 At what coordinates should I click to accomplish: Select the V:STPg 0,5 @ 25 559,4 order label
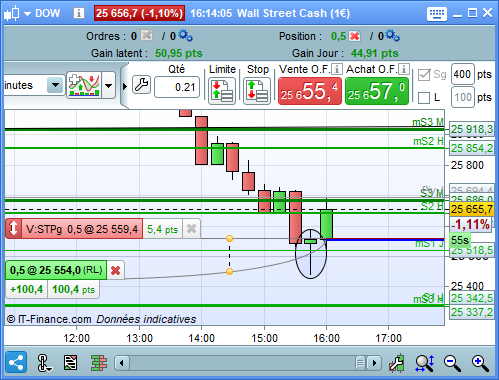[82, 229]
